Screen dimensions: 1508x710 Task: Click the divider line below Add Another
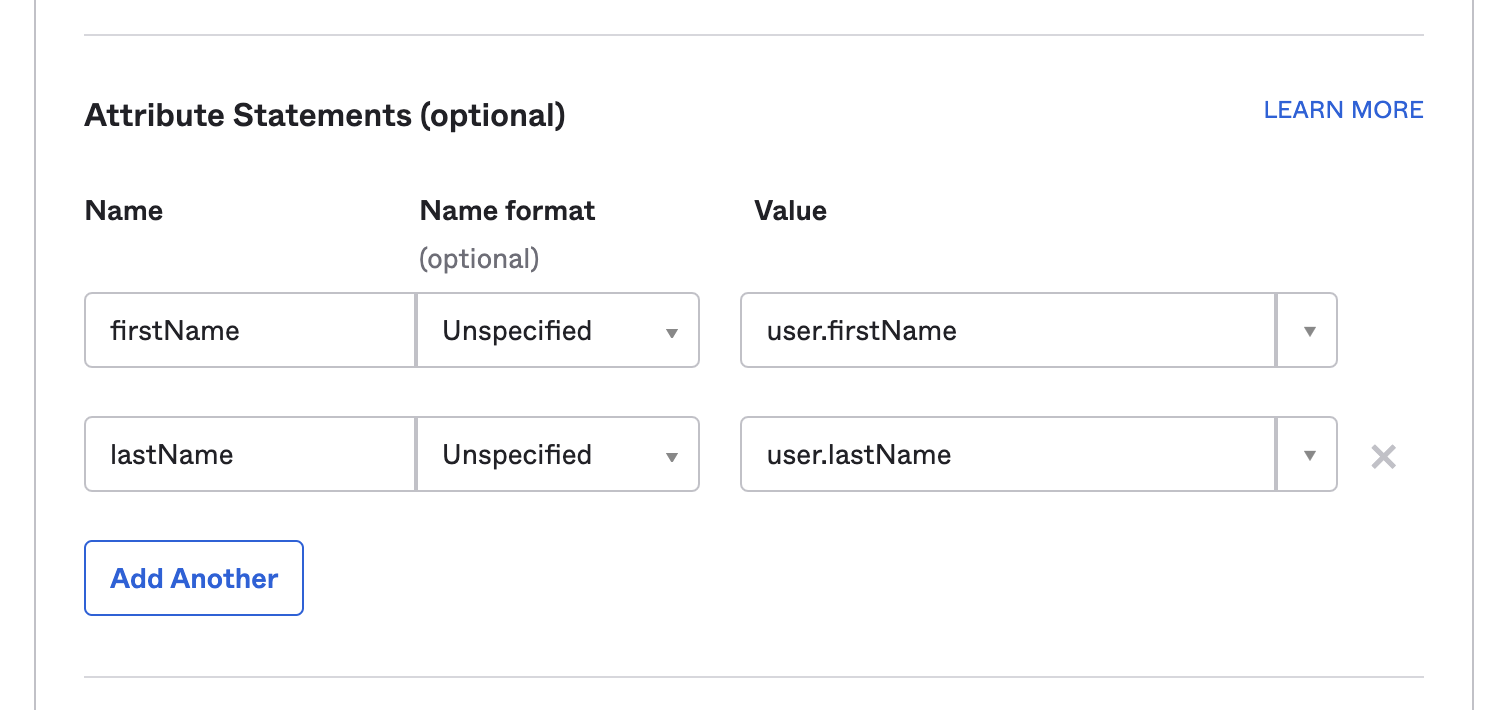(753, 677)
